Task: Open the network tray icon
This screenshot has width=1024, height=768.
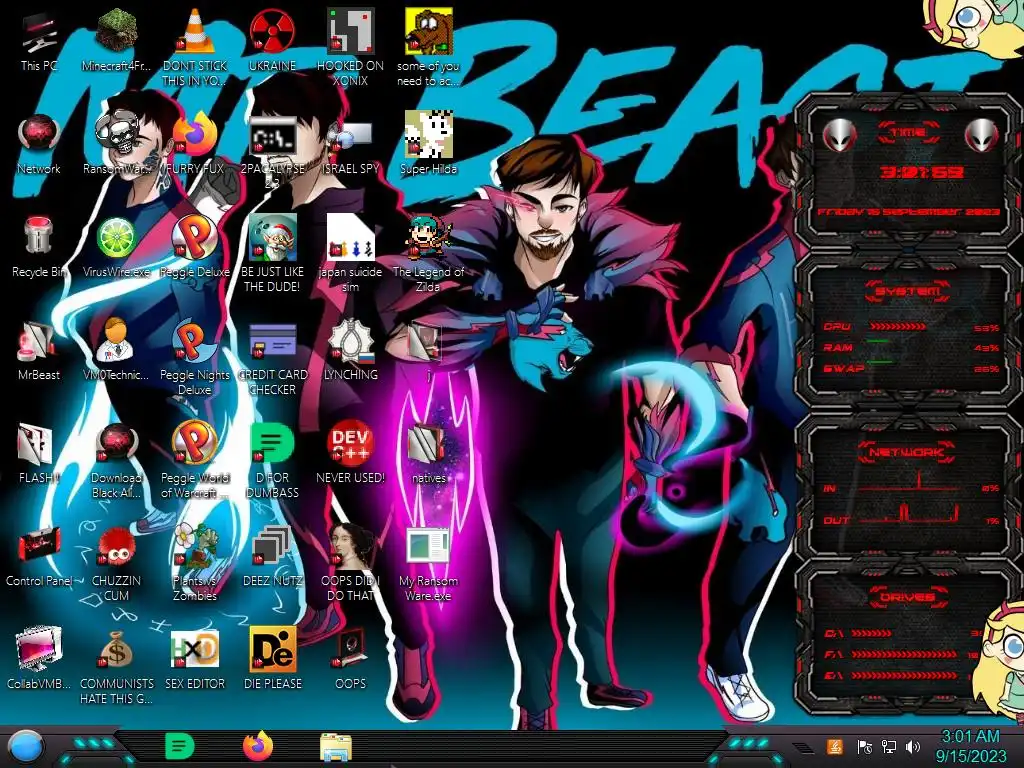Action: pyautogui.click(x=889, y=747)
